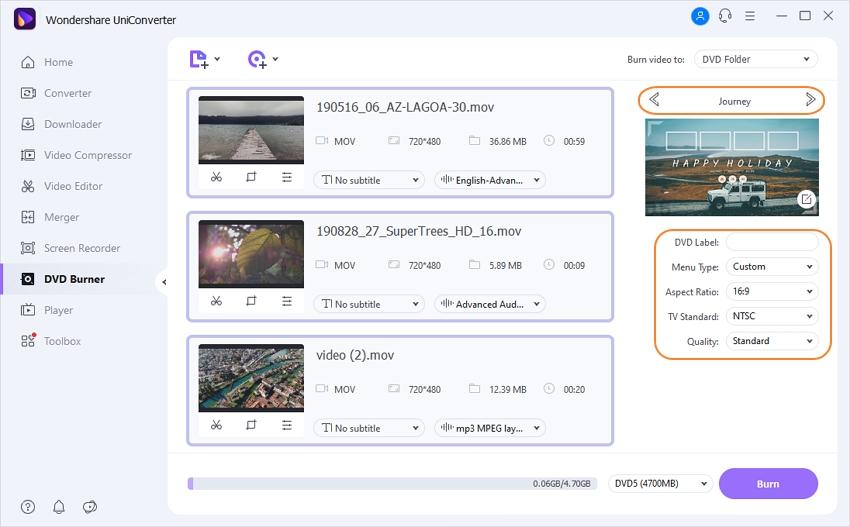850x527 pixels.
Task: Select the 190516_06_AZ-LAGOA-30.mov thumbnail
Action: [x=251, y=130]
